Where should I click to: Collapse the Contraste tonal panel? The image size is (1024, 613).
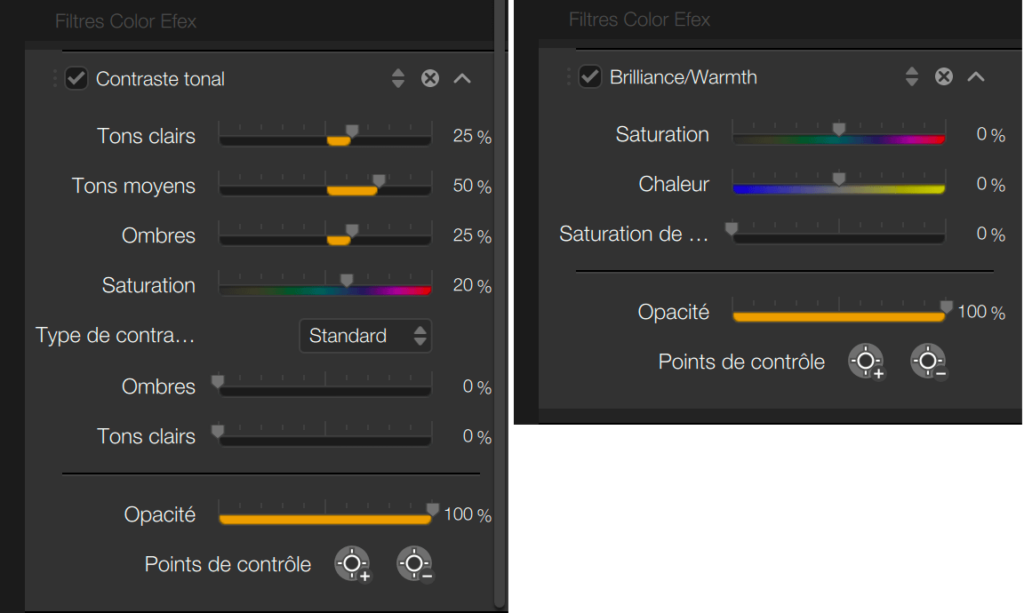(x=462, y=79)
